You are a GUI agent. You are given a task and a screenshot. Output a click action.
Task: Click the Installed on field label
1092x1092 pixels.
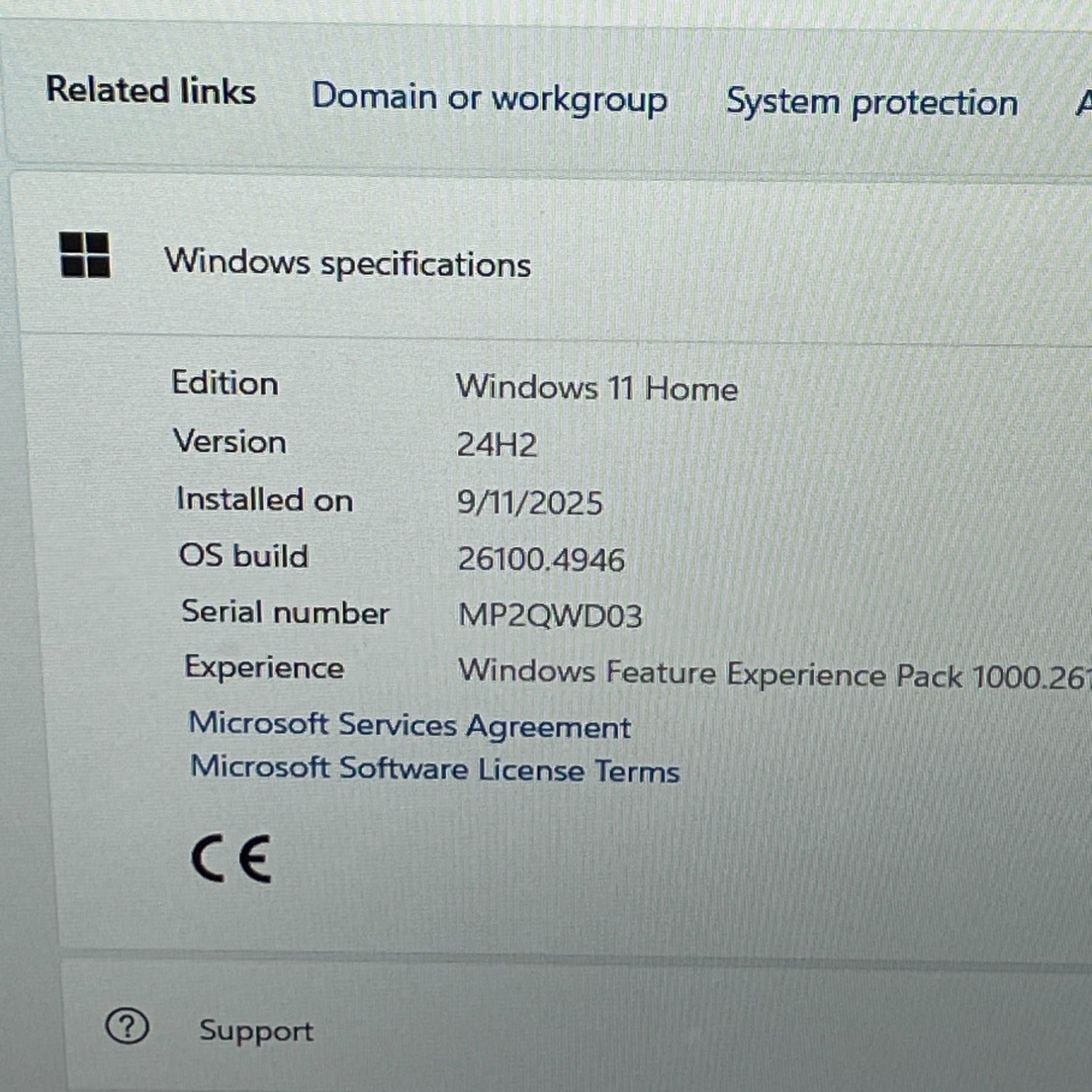pos(264,500)
